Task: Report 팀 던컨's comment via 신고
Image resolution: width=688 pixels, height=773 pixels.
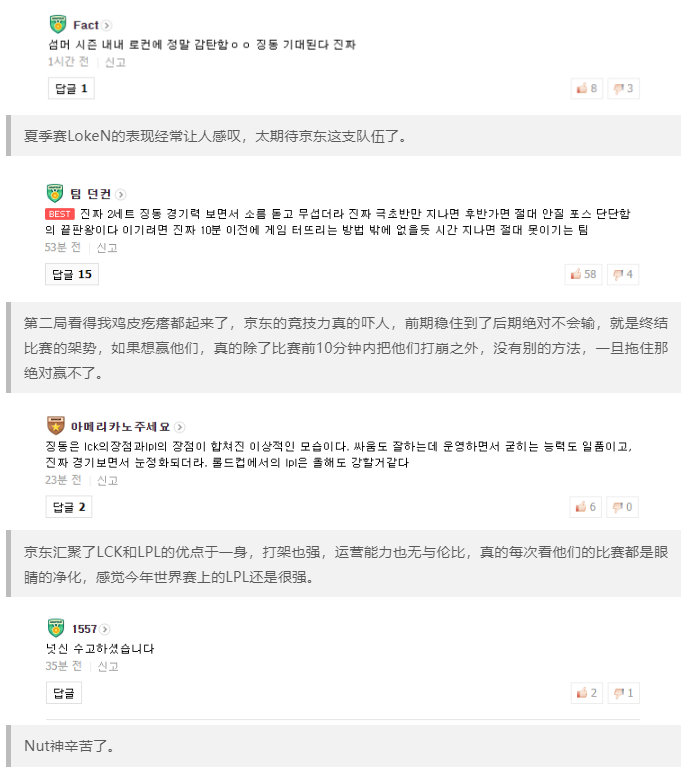Action: coord(107,246)
